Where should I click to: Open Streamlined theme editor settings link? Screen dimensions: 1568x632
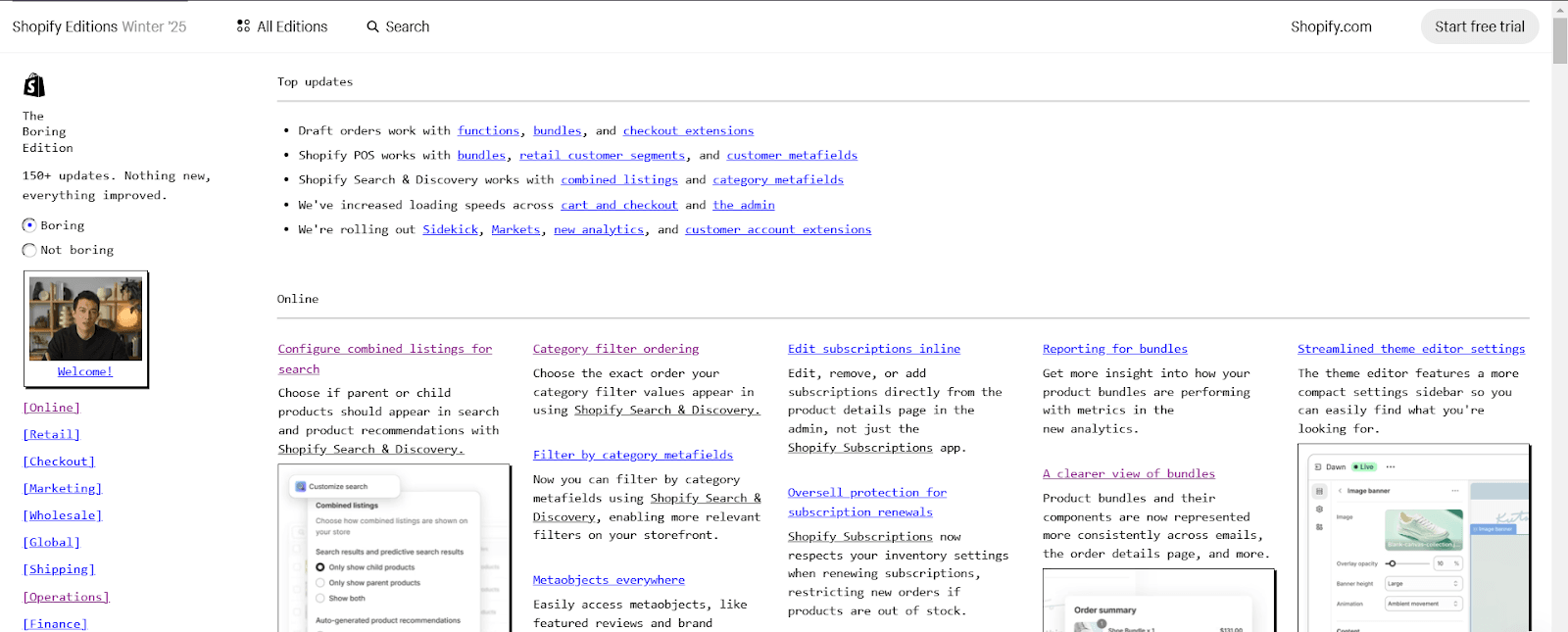click(x=1411, y=349)
